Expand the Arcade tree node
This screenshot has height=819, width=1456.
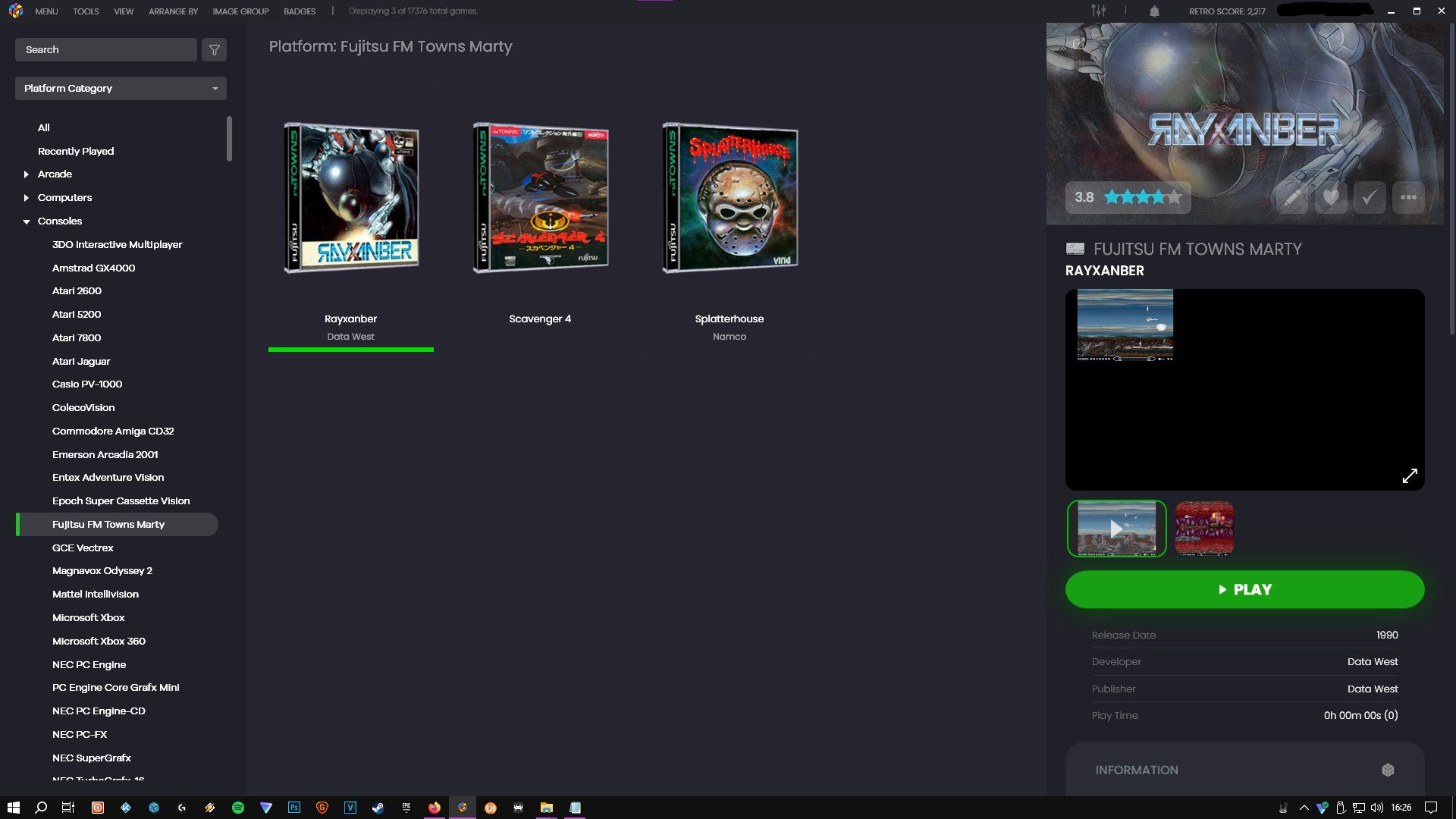27,174
